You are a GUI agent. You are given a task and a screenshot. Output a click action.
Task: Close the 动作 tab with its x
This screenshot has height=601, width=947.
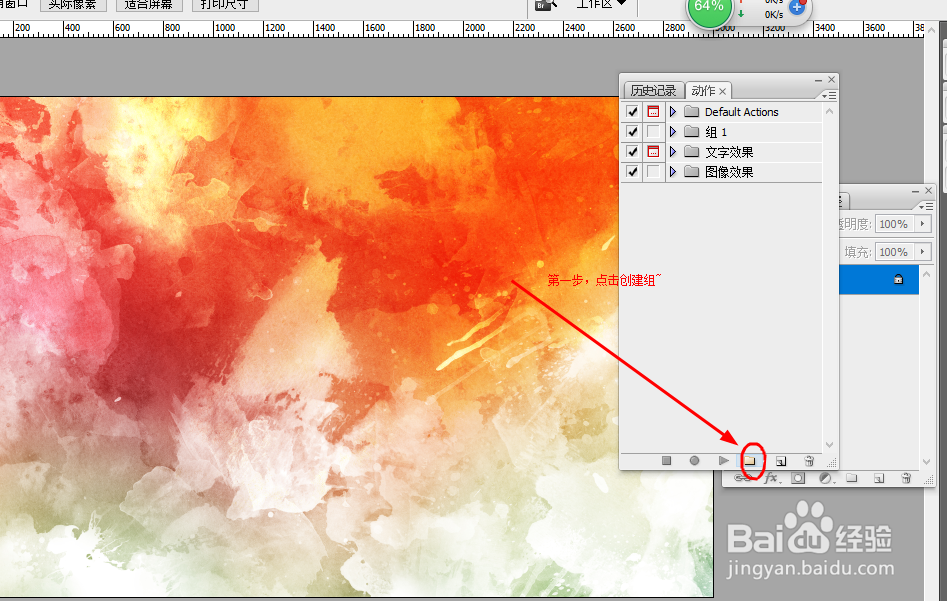pyautogui.click(x=722, y=91)
